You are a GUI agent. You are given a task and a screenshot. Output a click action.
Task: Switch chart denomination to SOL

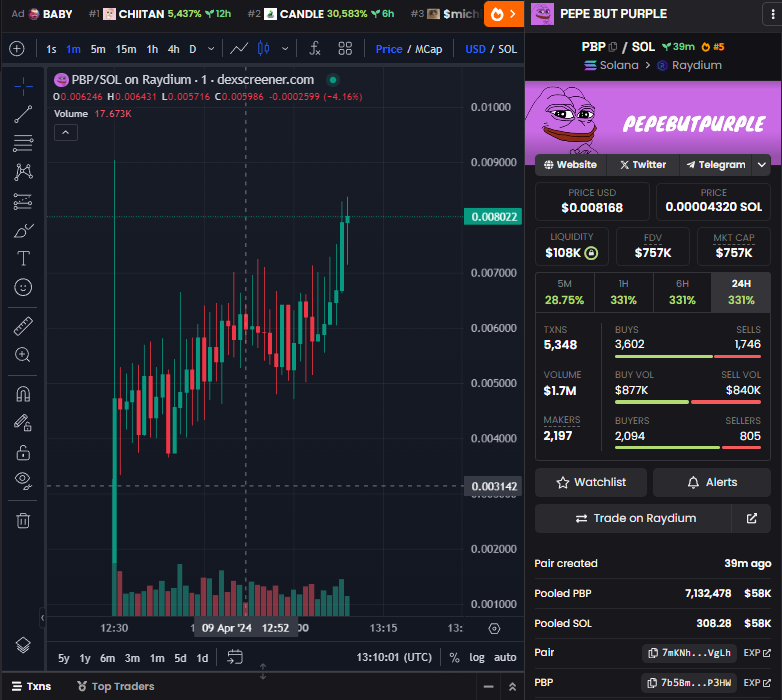click(507, 49)
